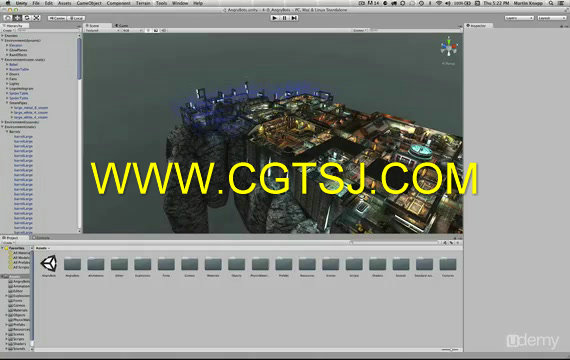This screenshot has width=570, height=360.
Task: Open the Scripts folder in the asset grid
Action: 354,266
